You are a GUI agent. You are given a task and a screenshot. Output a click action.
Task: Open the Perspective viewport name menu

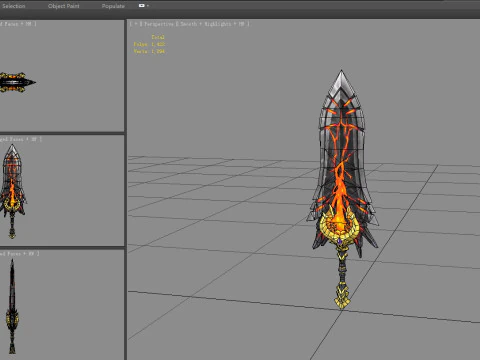tap(159, 24)
